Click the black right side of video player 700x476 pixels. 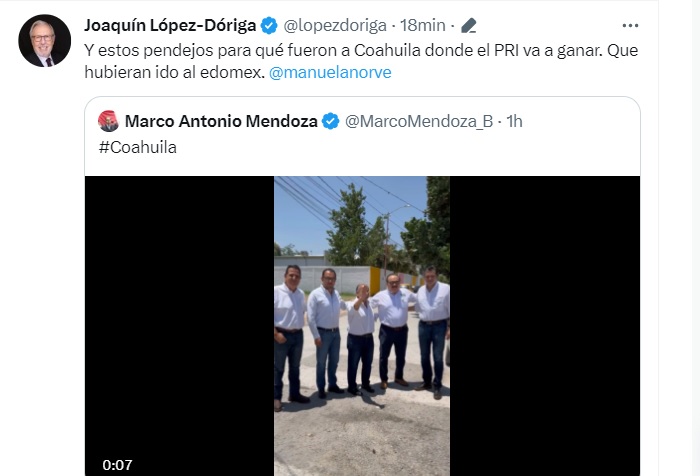(545, 326)
